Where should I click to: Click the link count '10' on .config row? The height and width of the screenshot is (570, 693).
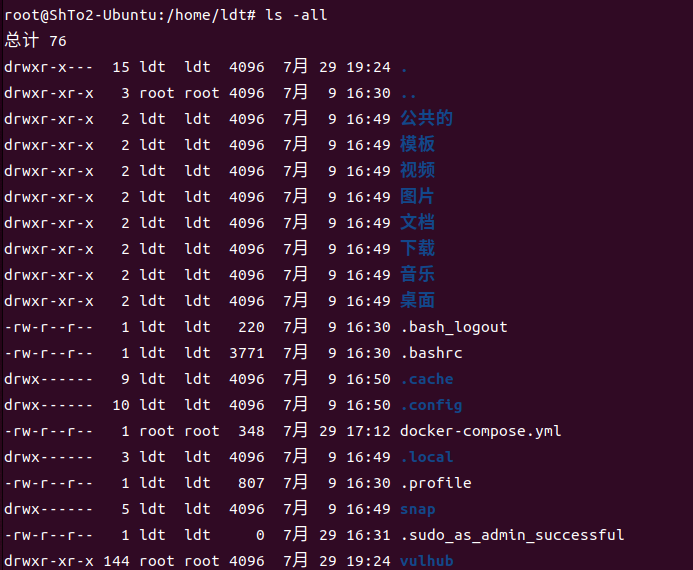121,405
